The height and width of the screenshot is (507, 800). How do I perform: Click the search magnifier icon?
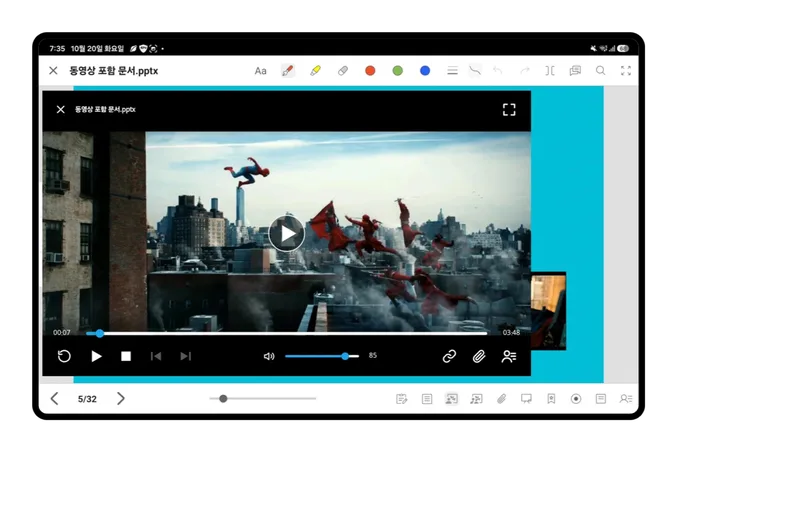pyautogui.click(x=601, y=70)
